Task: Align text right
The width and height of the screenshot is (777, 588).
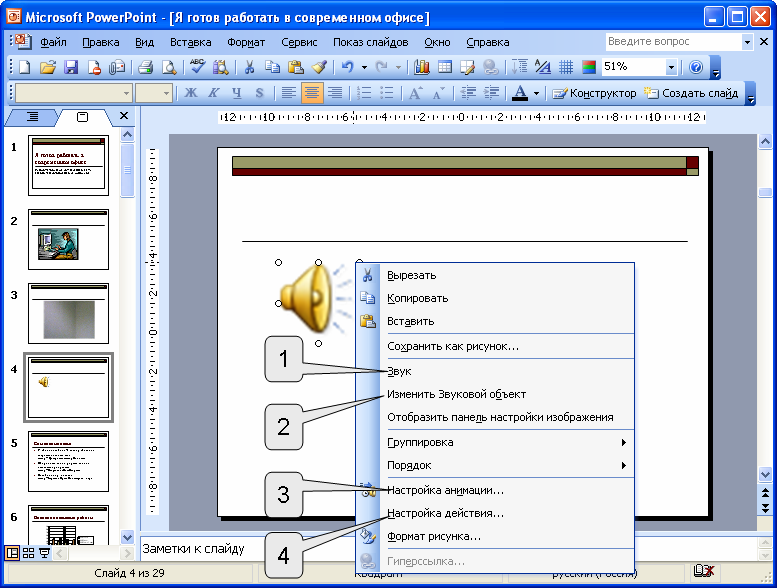Action: [335, 93]
